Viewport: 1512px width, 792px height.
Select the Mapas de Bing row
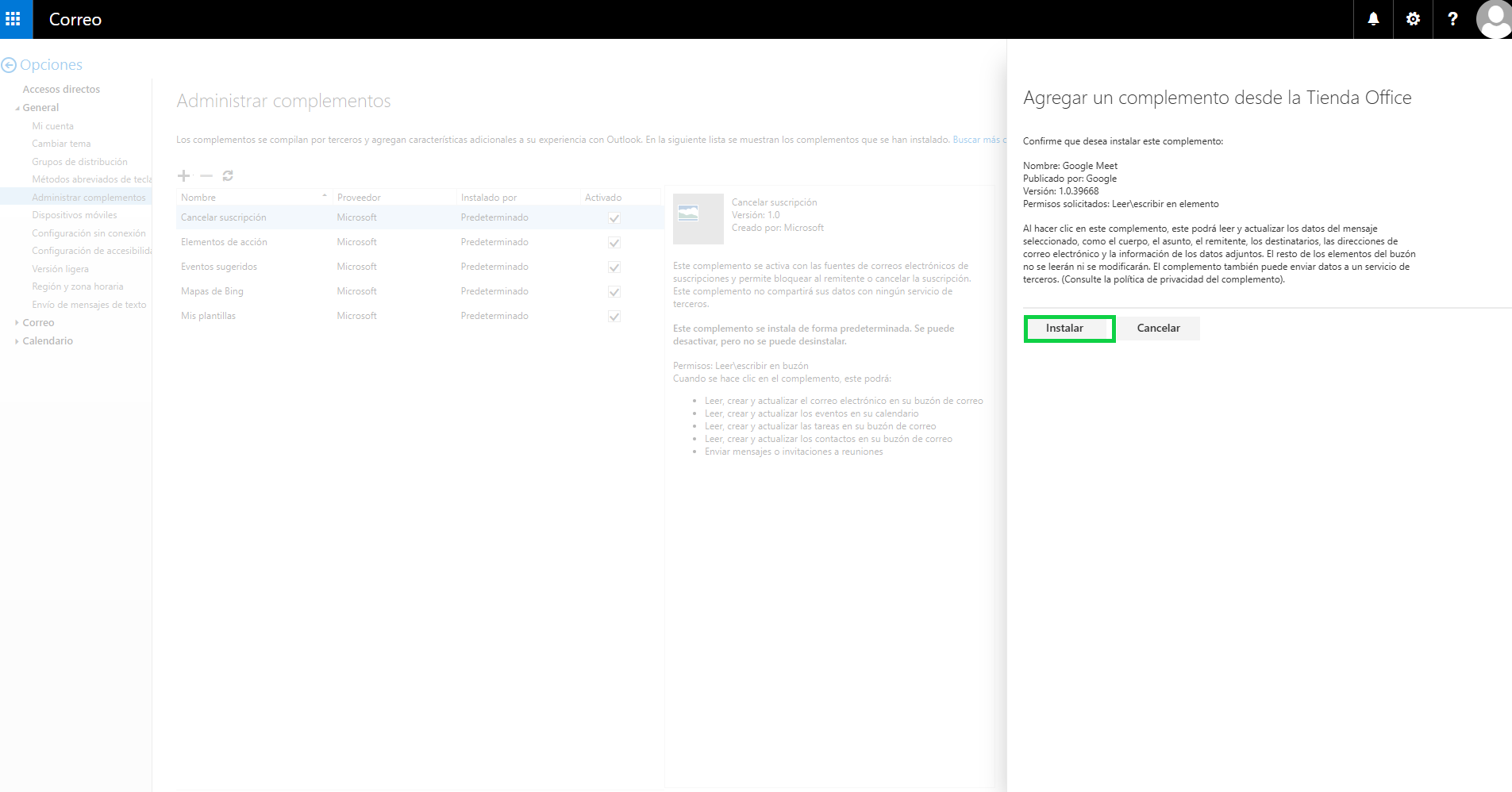tap(419, 291)
